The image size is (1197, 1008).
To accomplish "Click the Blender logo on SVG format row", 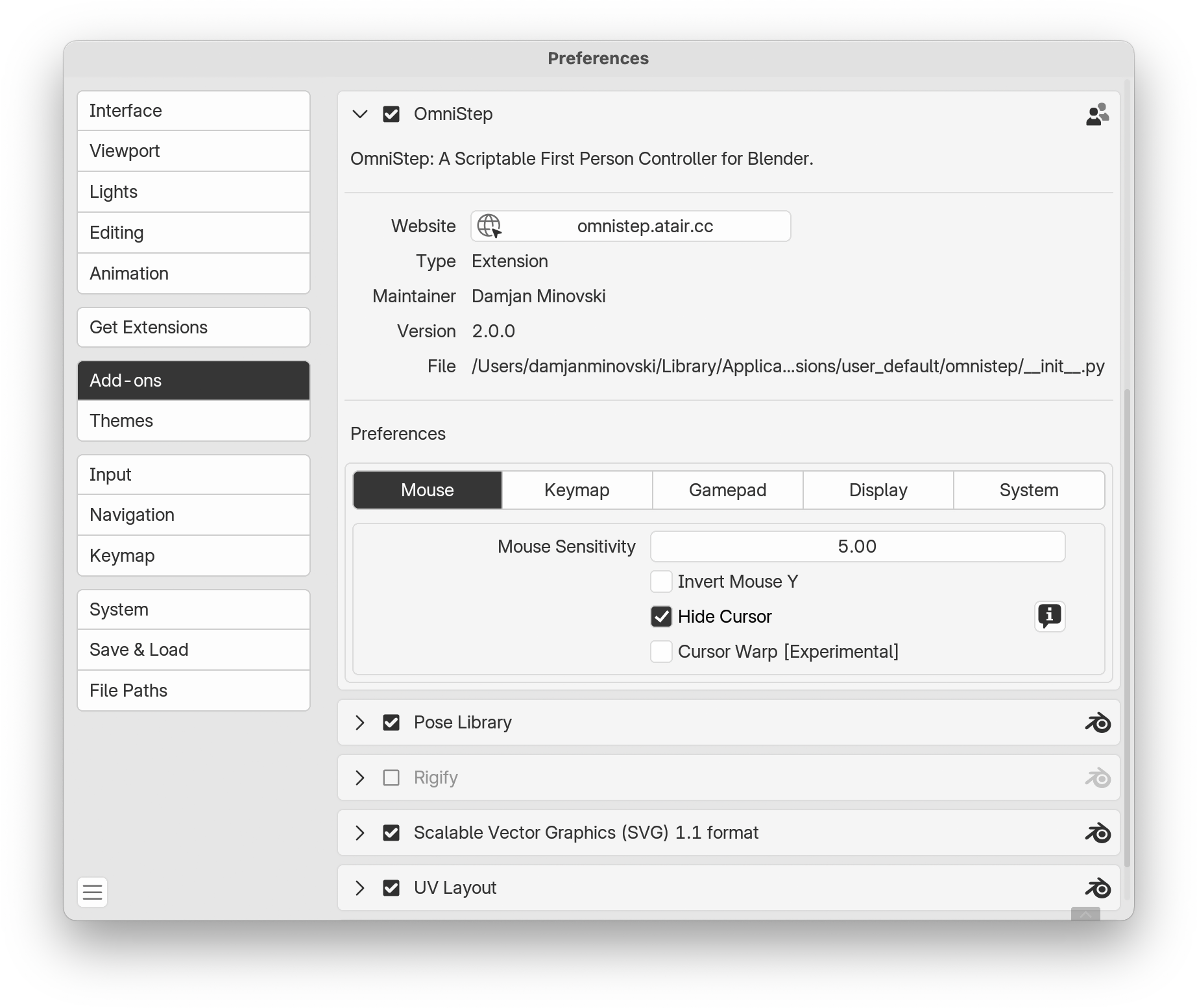I will click(1098, 833).
